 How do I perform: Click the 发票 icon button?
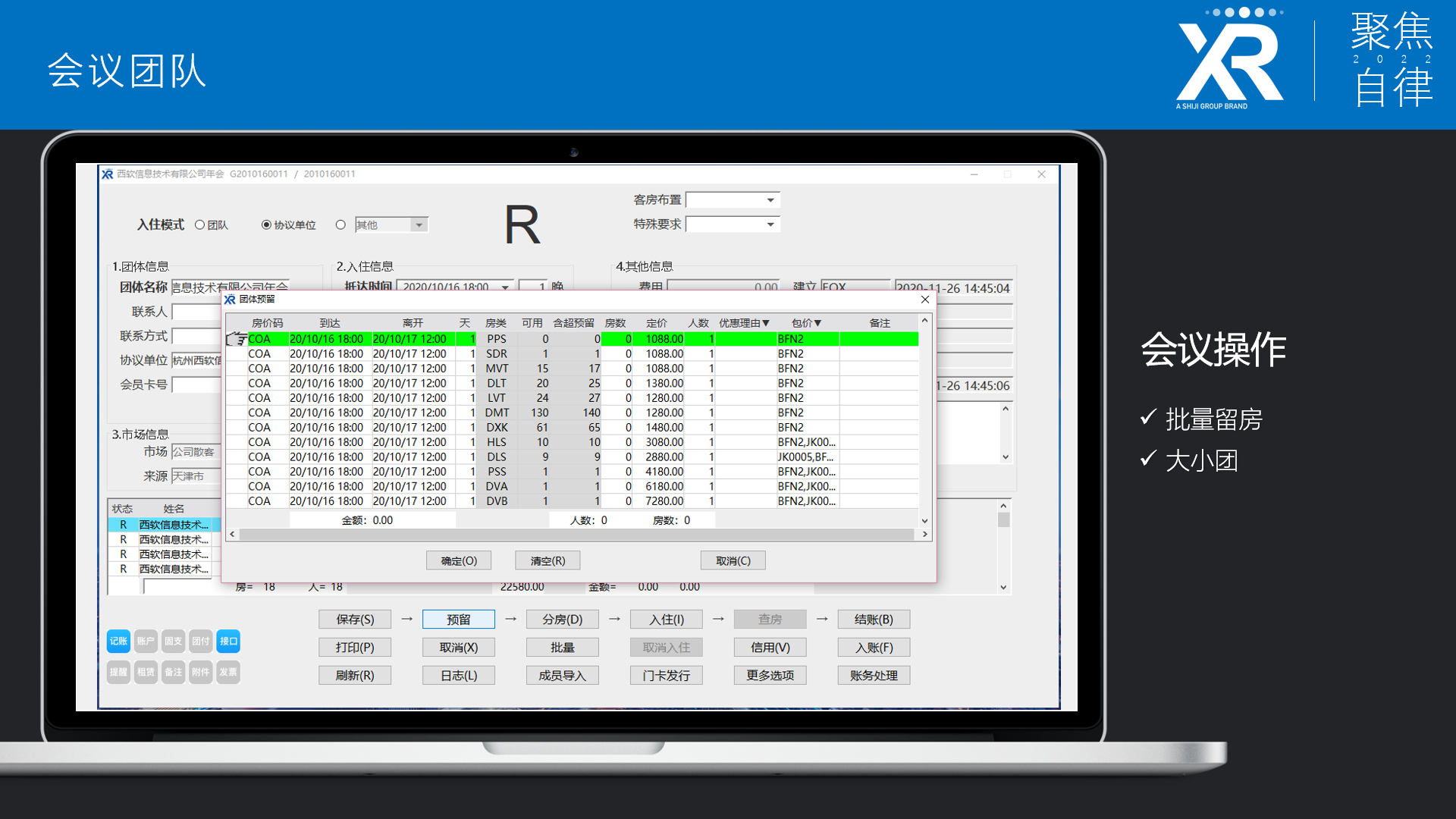click(x=228, y=672)
